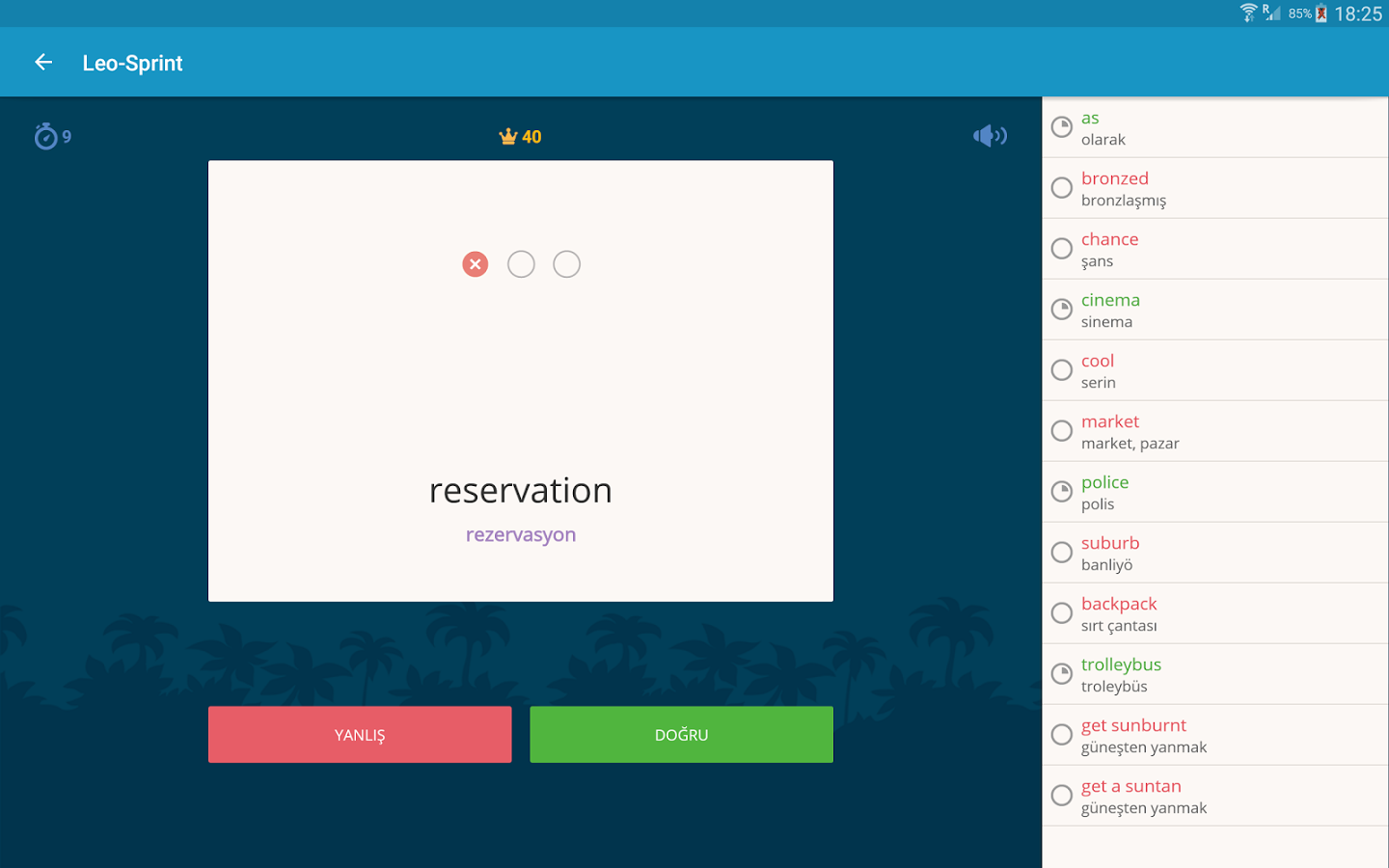Open the phrase 'get sunburnt' in list

pos(1134,725)
